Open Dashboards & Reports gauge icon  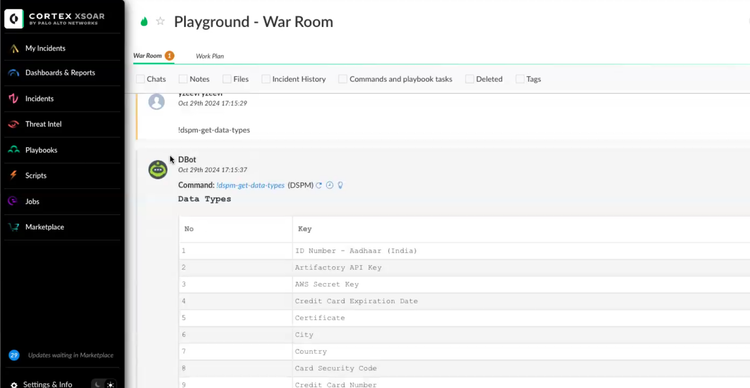click(x=14, y=73)
